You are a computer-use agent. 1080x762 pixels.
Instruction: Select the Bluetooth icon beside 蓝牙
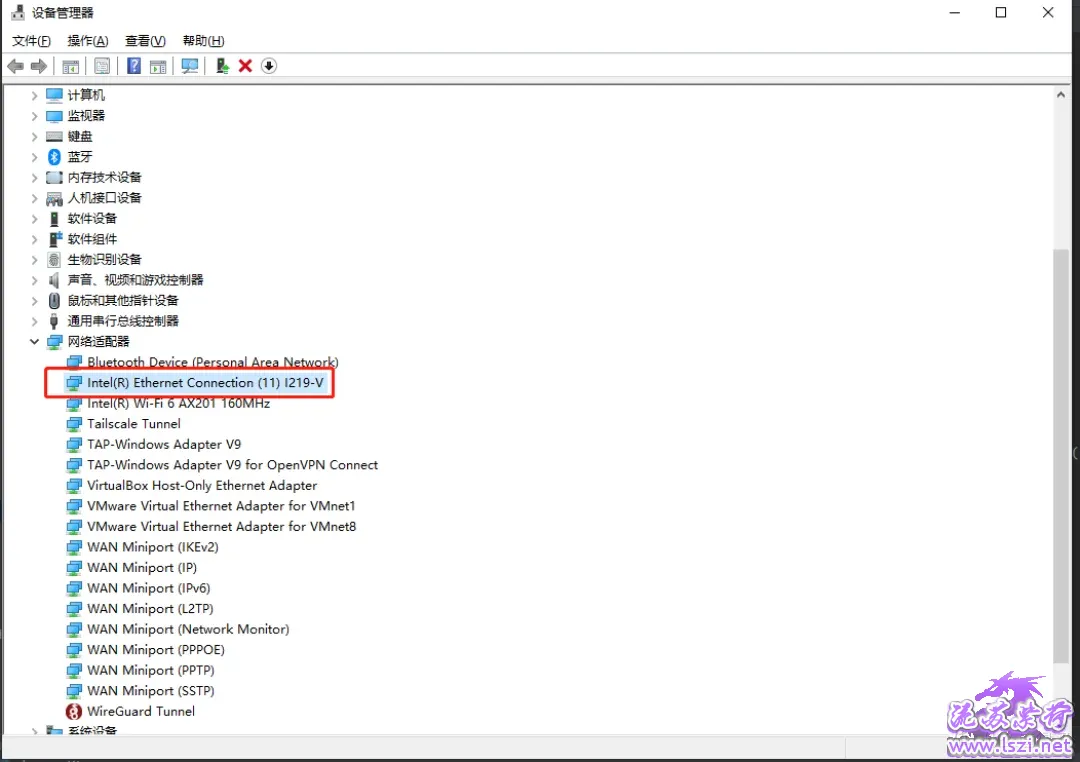(54, 157)
